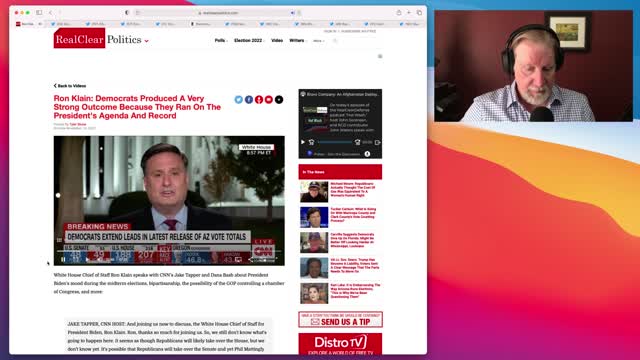Pause the Ron Klain video
The height and width of the screenshot is (360, 640).
[63, 259]
